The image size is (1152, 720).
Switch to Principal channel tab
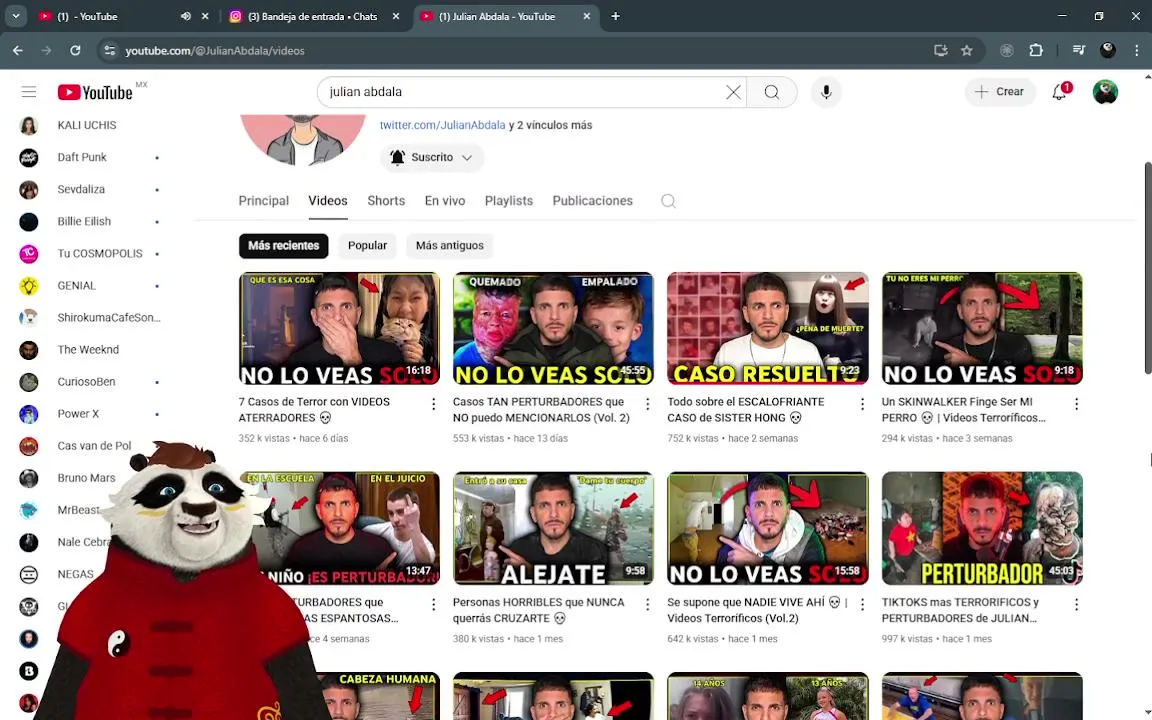(x=264, y=201)
